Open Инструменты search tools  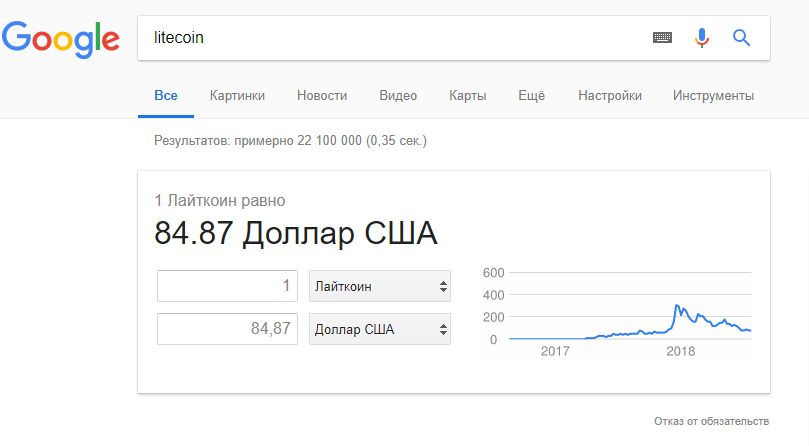pyautogui.click(x=713, y=96)
